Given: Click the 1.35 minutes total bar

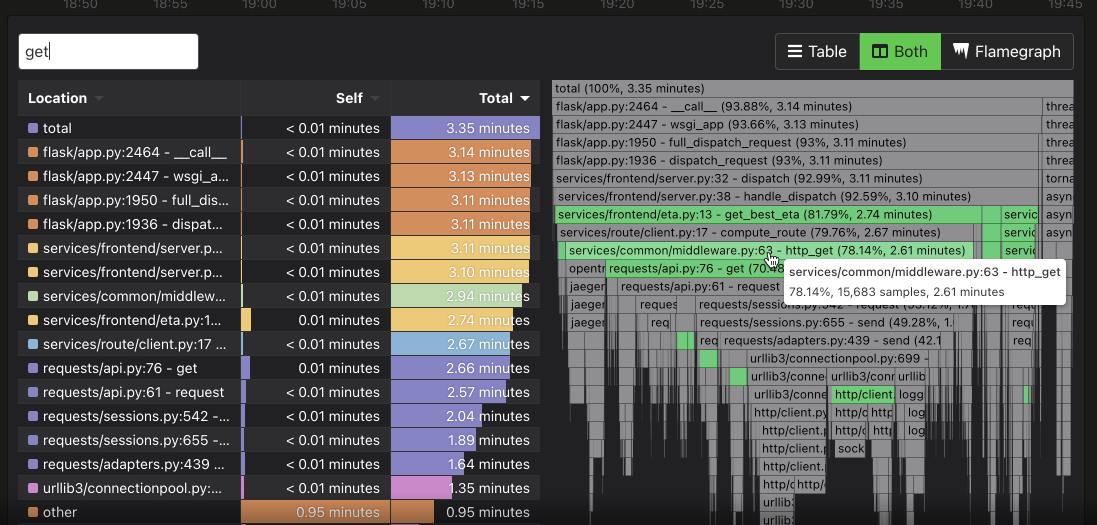Looking at the screenshot, I should pos(421,488).
